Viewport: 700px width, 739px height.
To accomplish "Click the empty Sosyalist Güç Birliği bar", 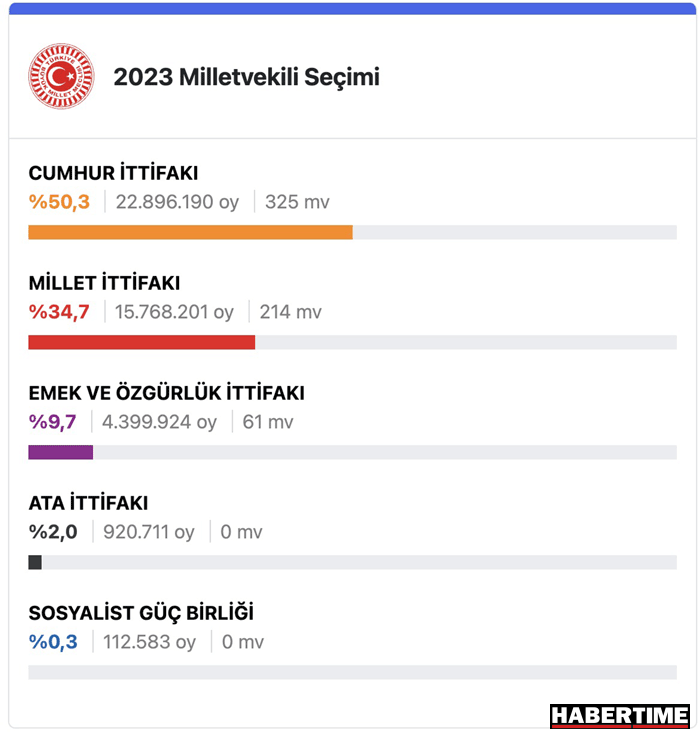I will tap(353, 673).
